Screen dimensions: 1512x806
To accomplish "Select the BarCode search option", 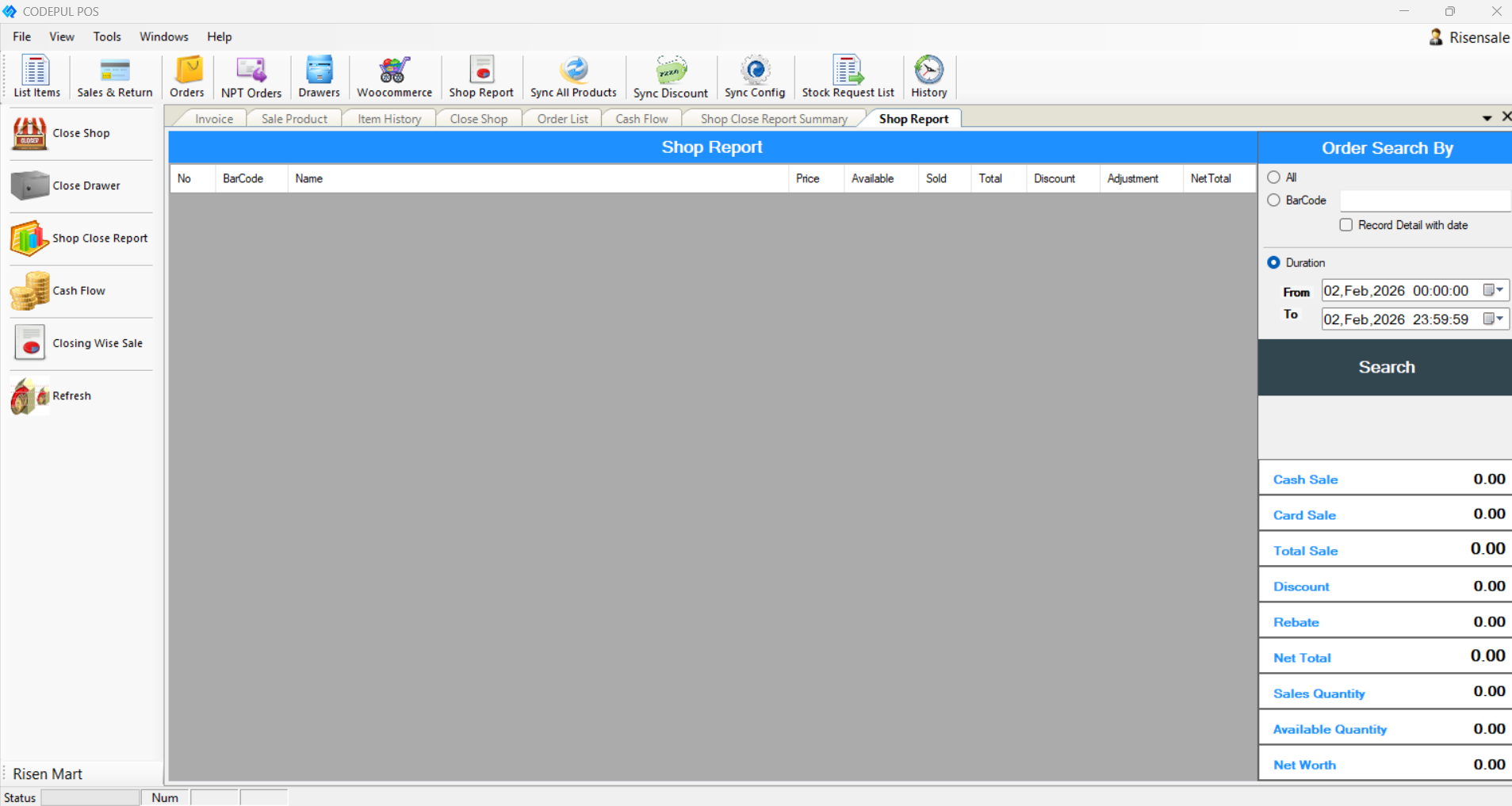I will point(1273,200).
